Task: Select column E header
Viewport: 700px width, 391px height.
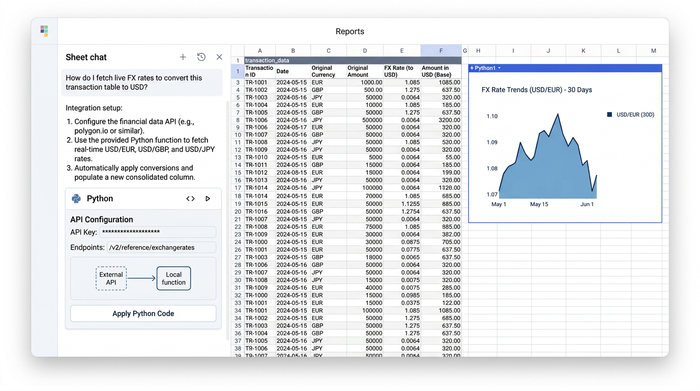Action: (402, 50)
